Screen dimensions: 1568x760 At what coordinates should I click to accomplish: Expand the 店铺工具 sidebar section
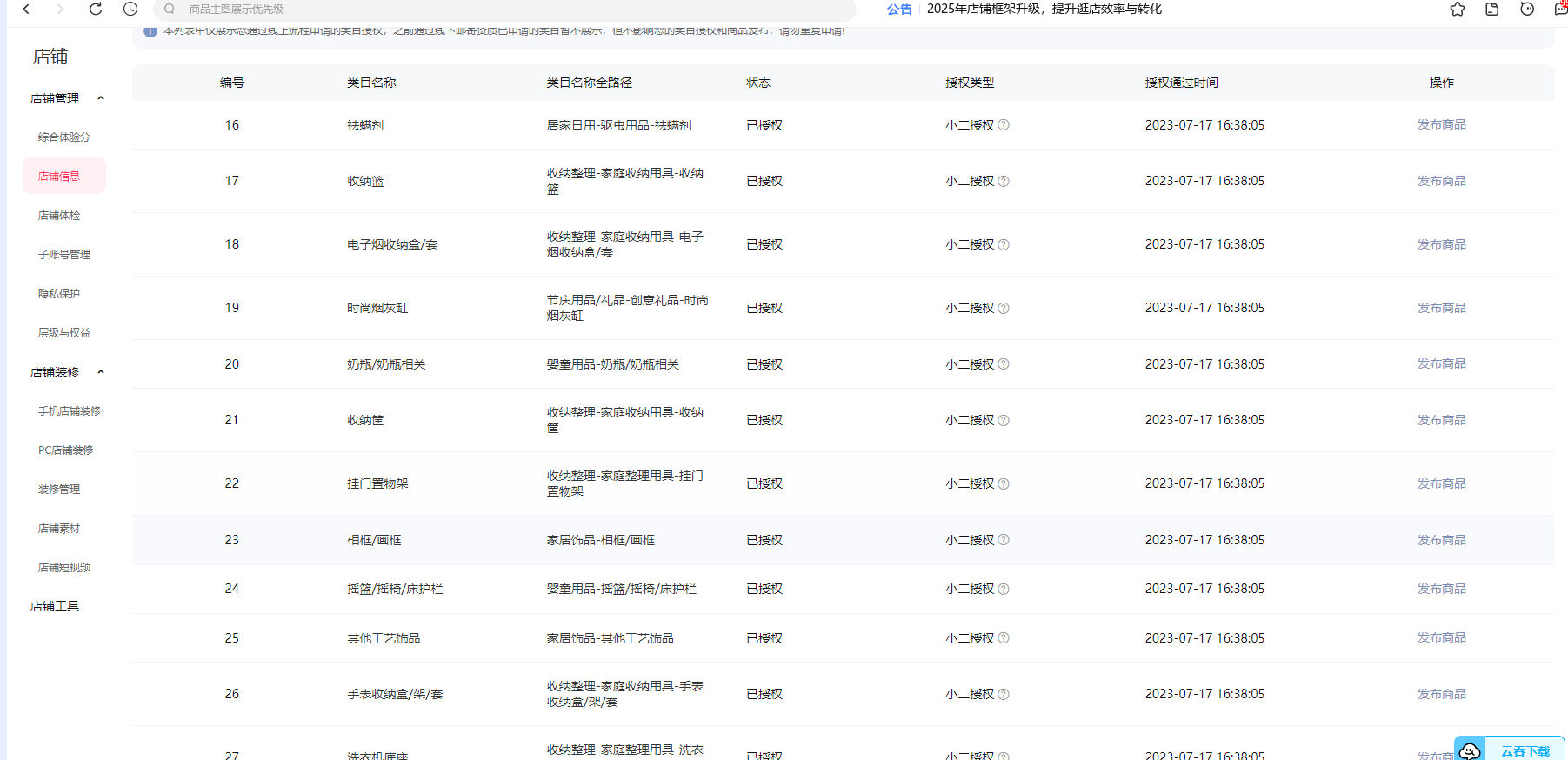pos(55,606)
